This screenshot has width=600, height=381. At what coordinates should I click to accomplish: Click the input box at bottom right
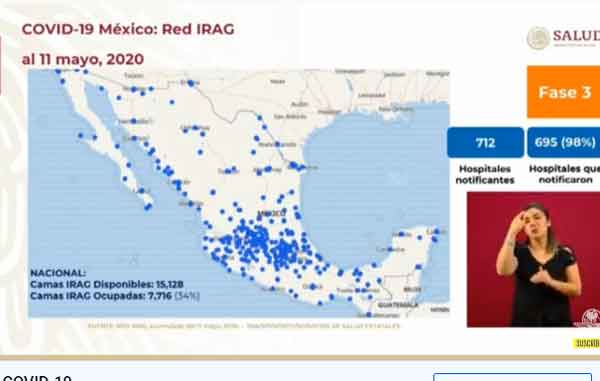click(513, 377)
